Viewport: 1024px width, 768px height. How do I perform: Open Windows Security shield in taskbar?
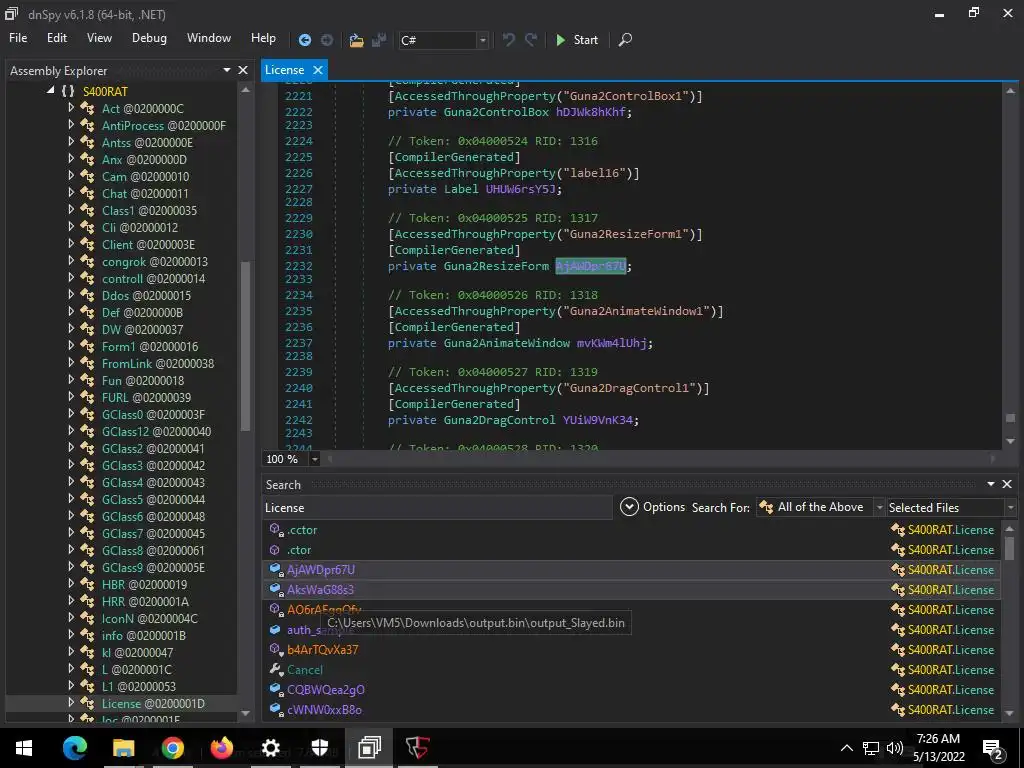pyautogui.click(x=320, y=748)
